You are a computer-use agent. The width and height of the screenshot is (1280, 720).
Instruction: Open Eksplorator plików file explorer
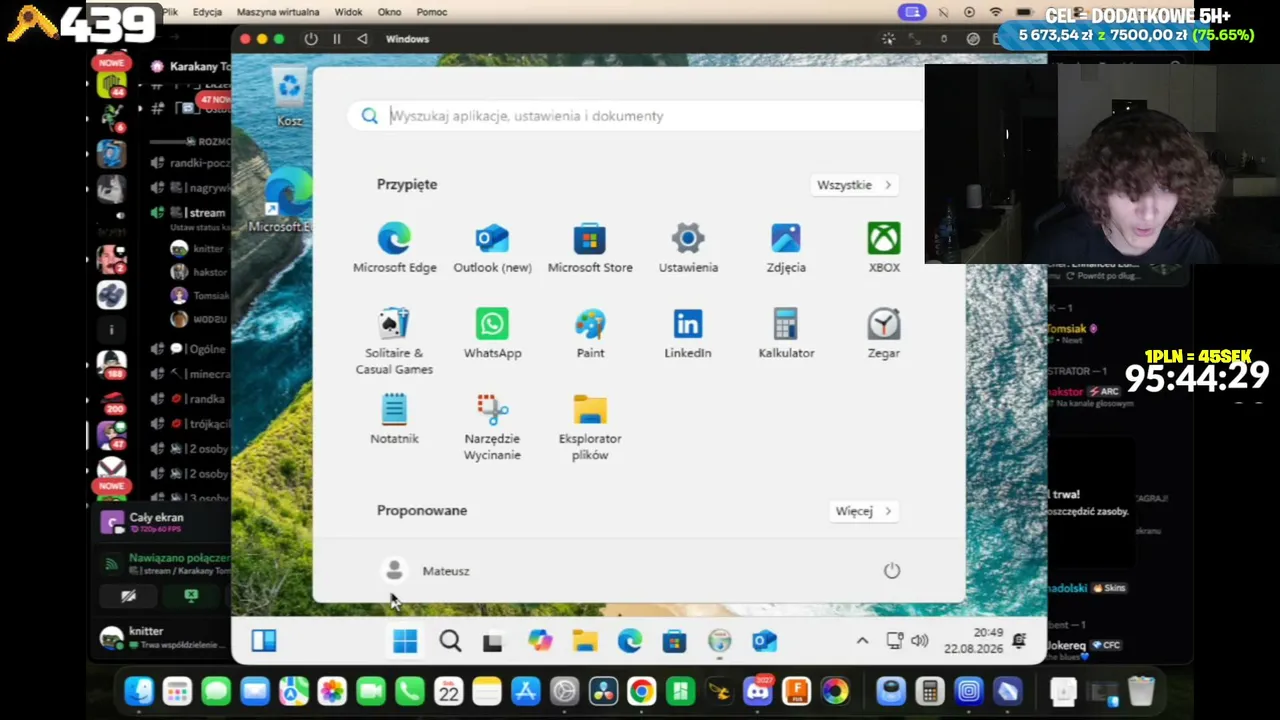point(590,427)
